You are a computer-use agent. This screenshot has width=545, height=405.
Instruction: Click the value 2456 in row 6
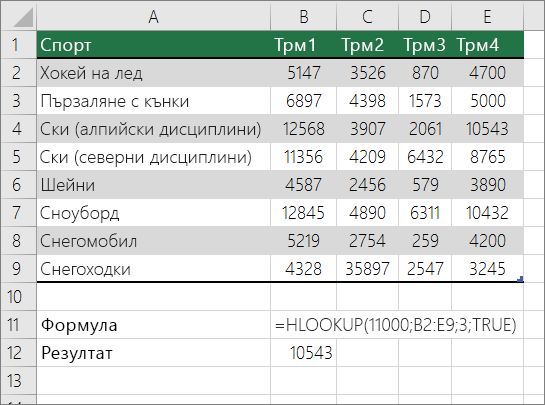pyautogui.click(x=367, y=185)
